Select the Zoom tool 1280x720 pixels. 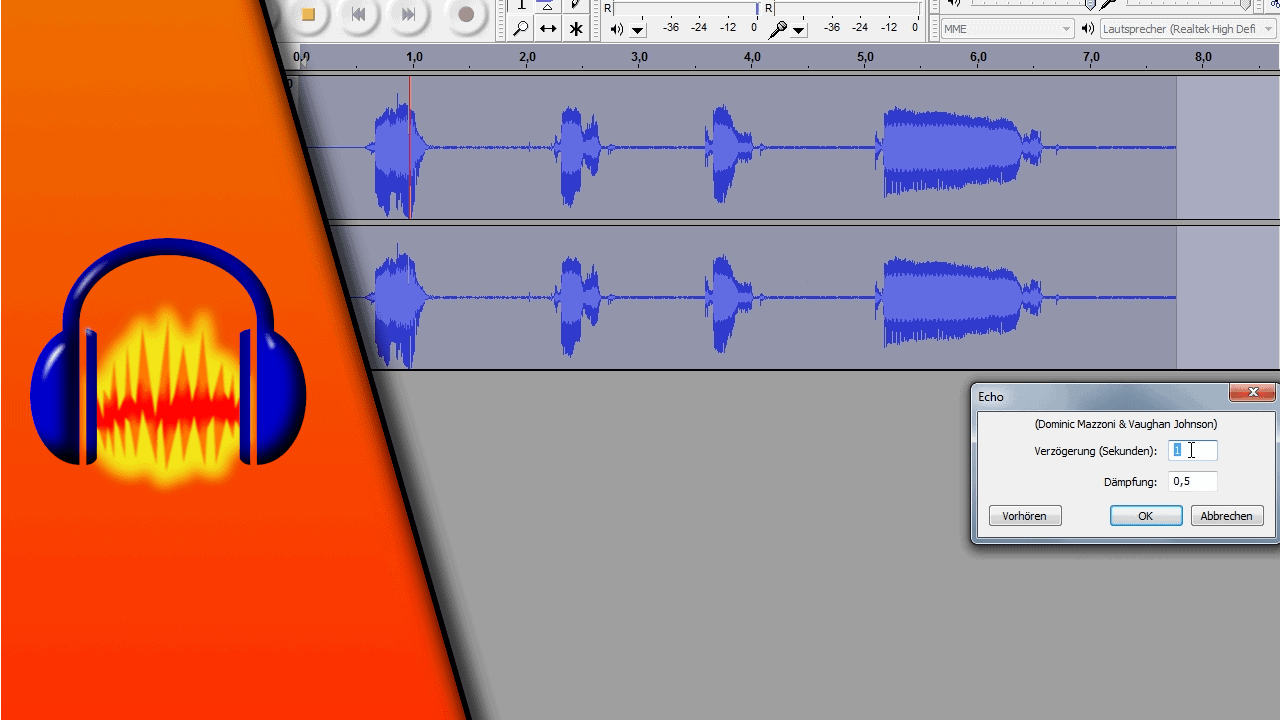tap(521, 29)
